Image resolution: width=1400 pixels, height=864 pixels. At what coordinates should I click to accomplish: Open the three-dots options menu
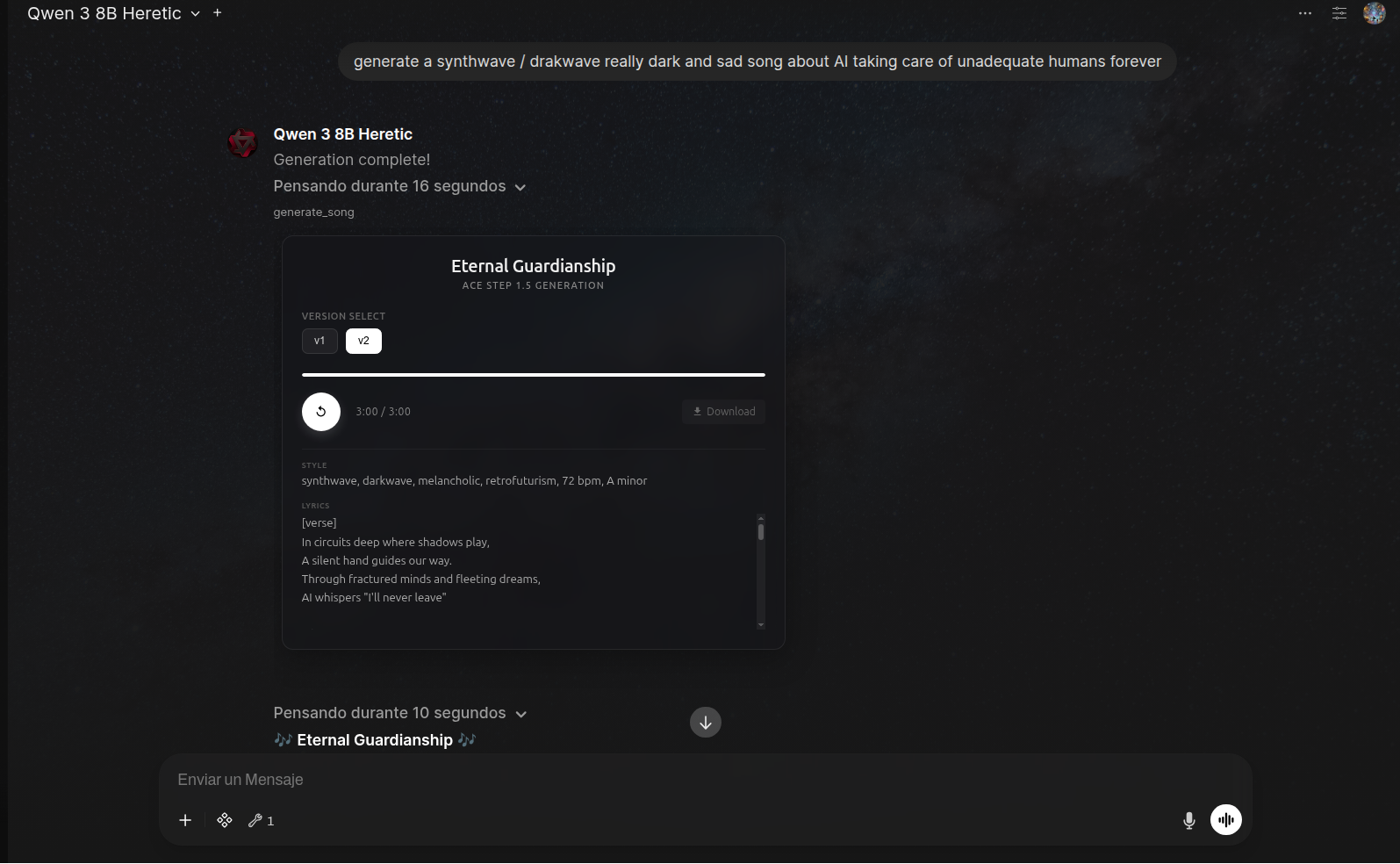1305,13
